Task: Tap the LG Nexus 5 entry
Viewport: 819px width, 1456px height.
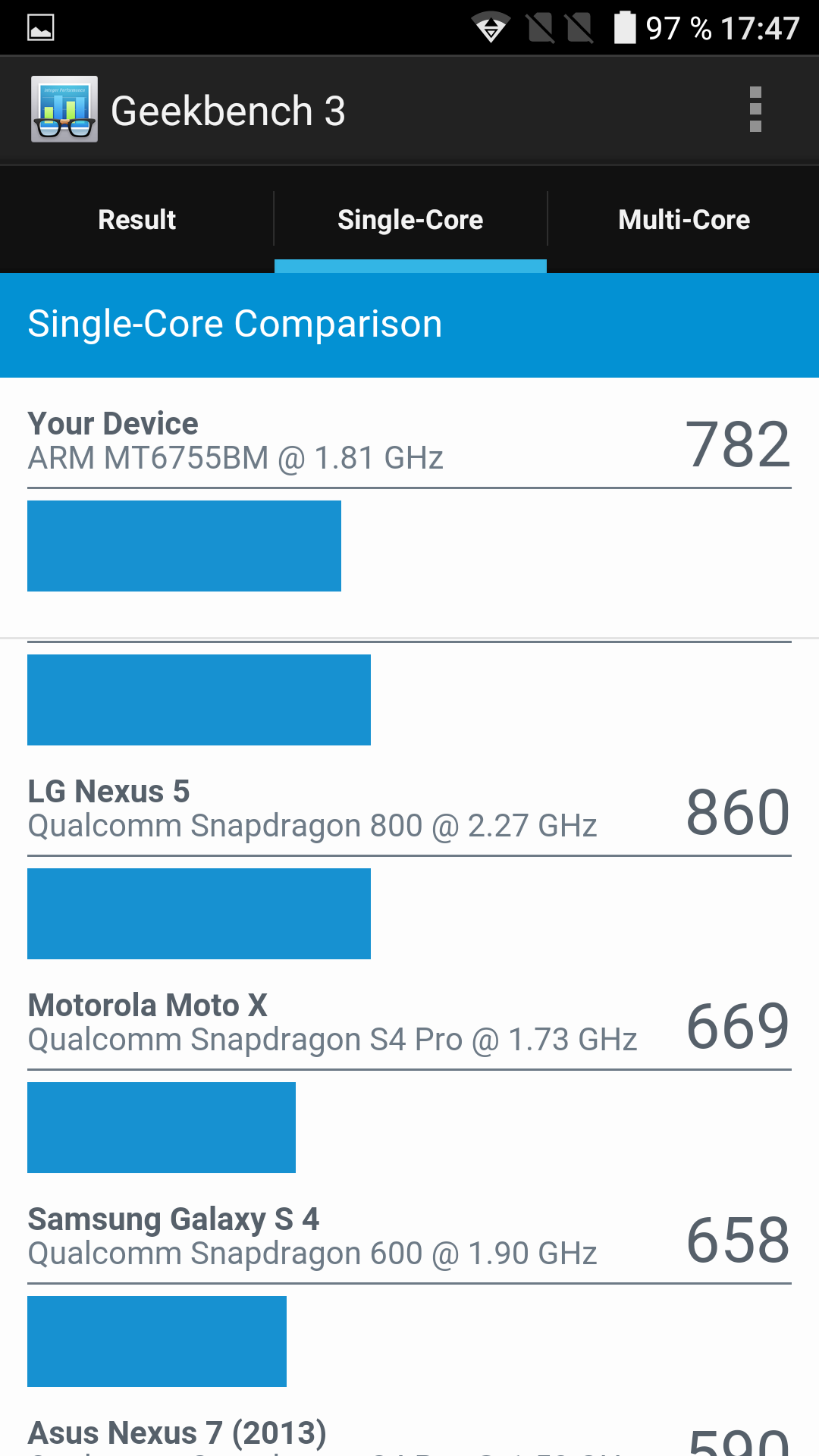Action: [x=312, y=809]
